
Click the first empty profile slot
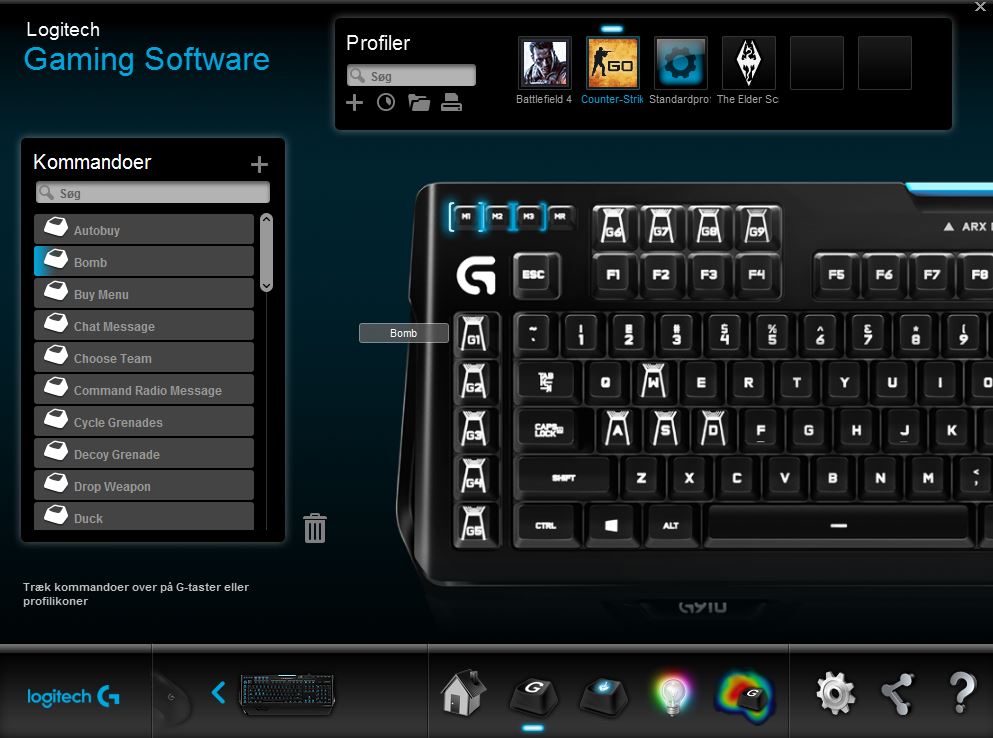tap(816, 62)
